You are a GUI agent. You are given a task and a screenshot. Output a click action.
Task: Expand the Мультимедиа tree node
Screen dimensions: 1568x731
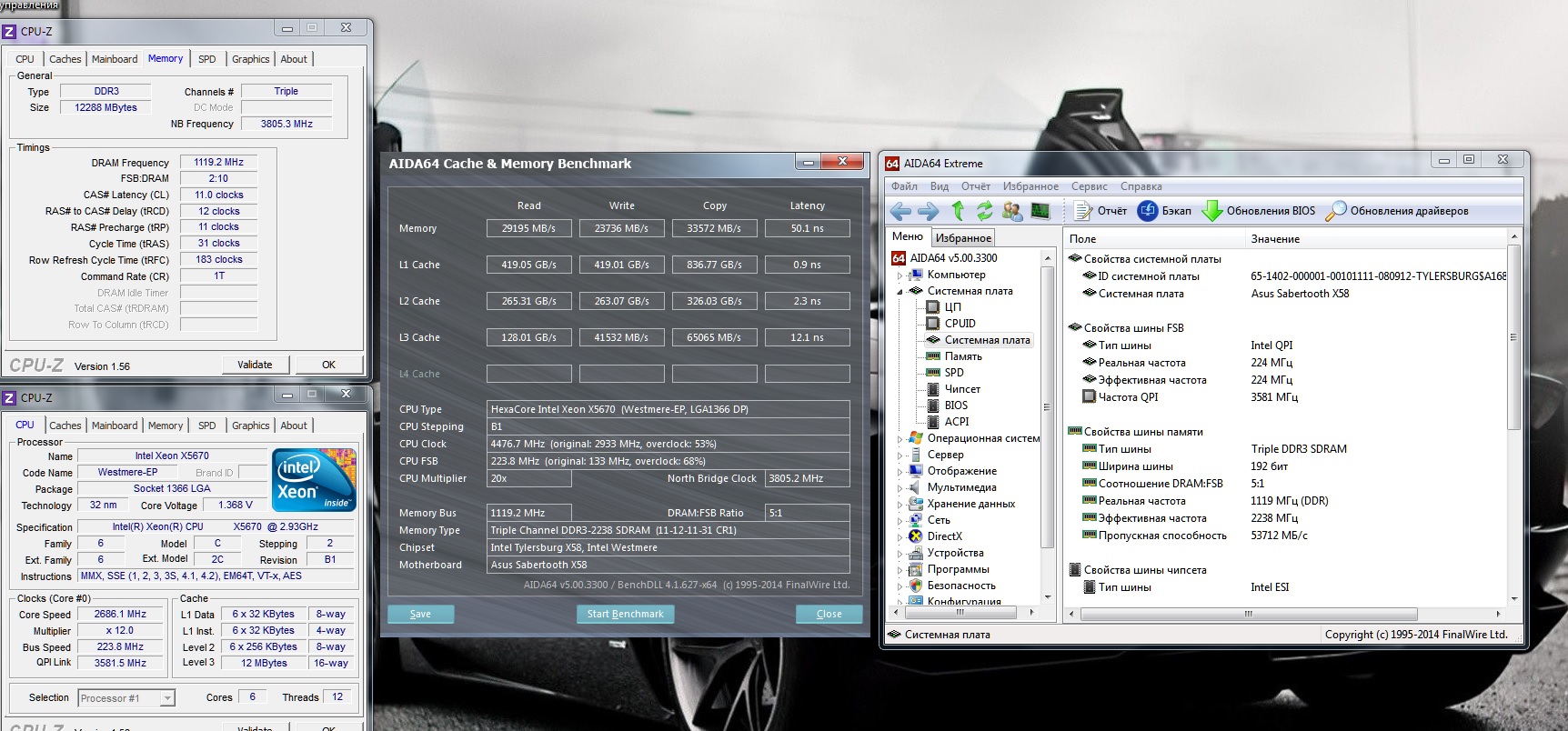point(900,488)
